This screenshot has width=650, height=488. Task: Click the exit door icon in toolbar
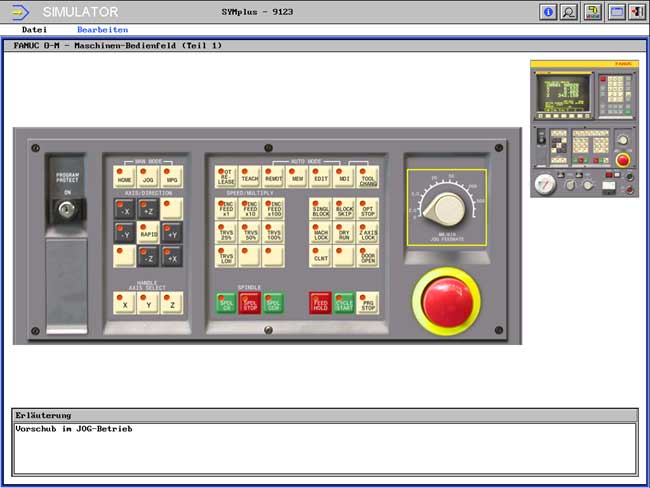tap(637, 12)
